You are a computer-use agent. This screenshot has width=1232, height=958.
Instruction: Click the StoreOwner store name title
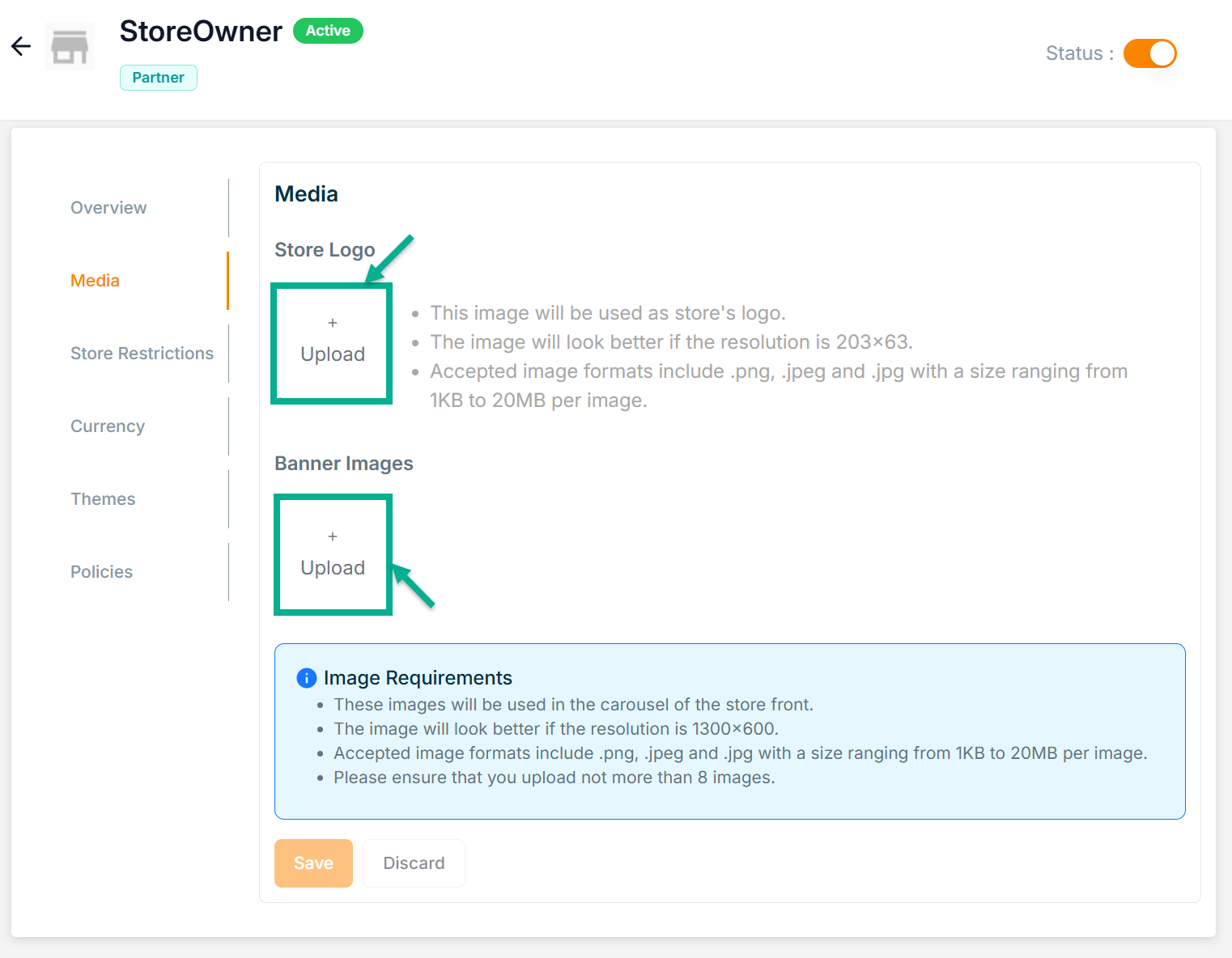pos(201,32)
